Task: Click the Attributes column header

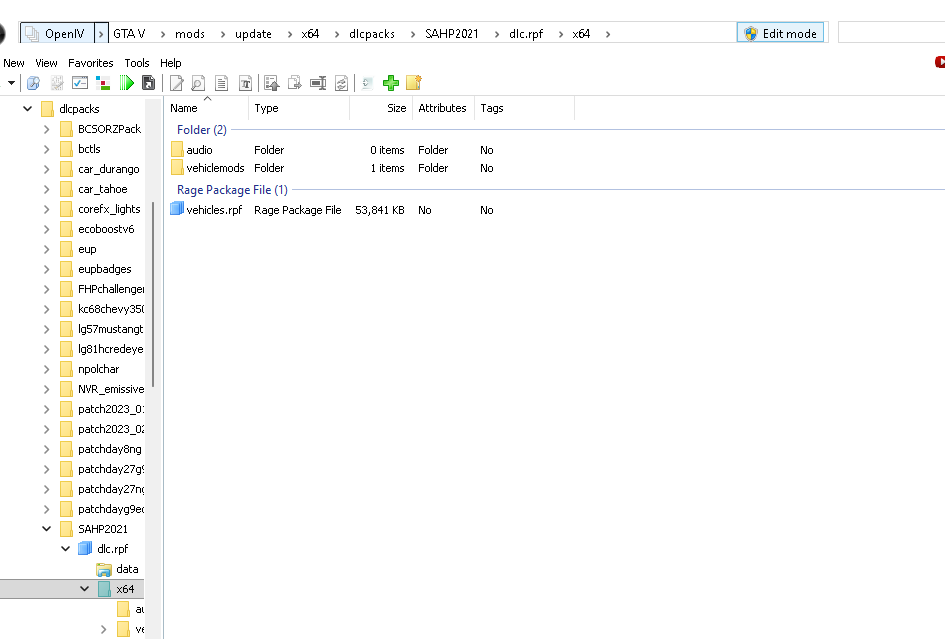Action: [444, 108]
